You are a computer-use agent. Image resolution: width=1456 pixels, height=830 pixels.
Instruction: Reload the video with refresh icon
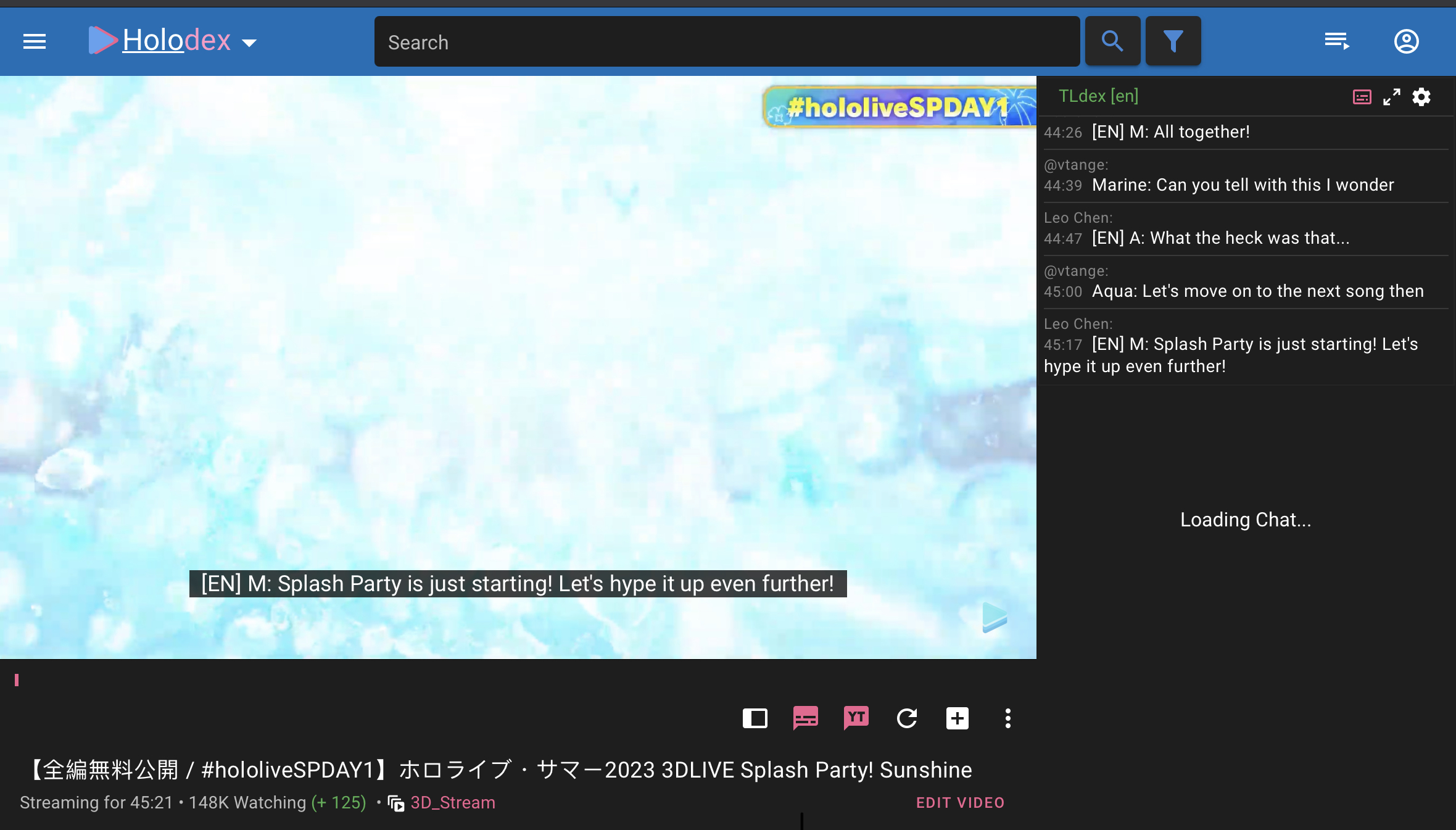click(x=906, y=718)
